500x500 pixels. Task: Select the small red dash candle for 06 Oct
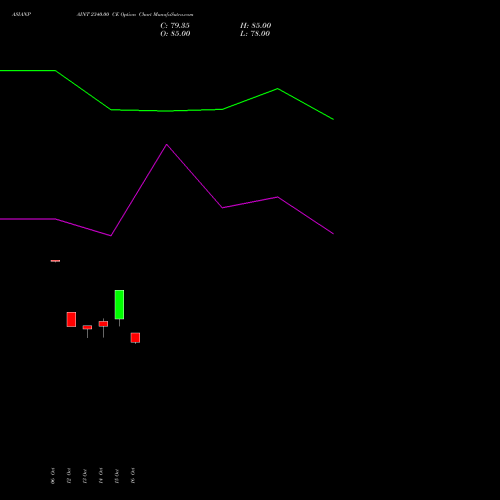coord(55,261)
